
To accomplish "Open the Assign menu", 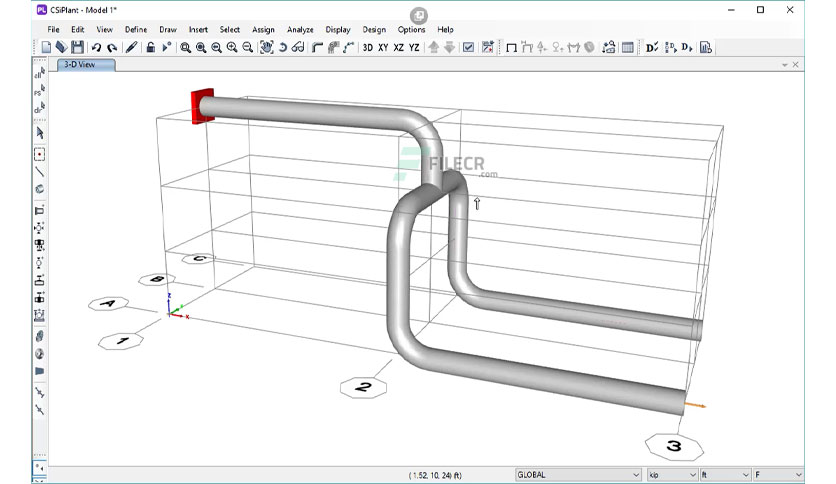I will point(263,29).
